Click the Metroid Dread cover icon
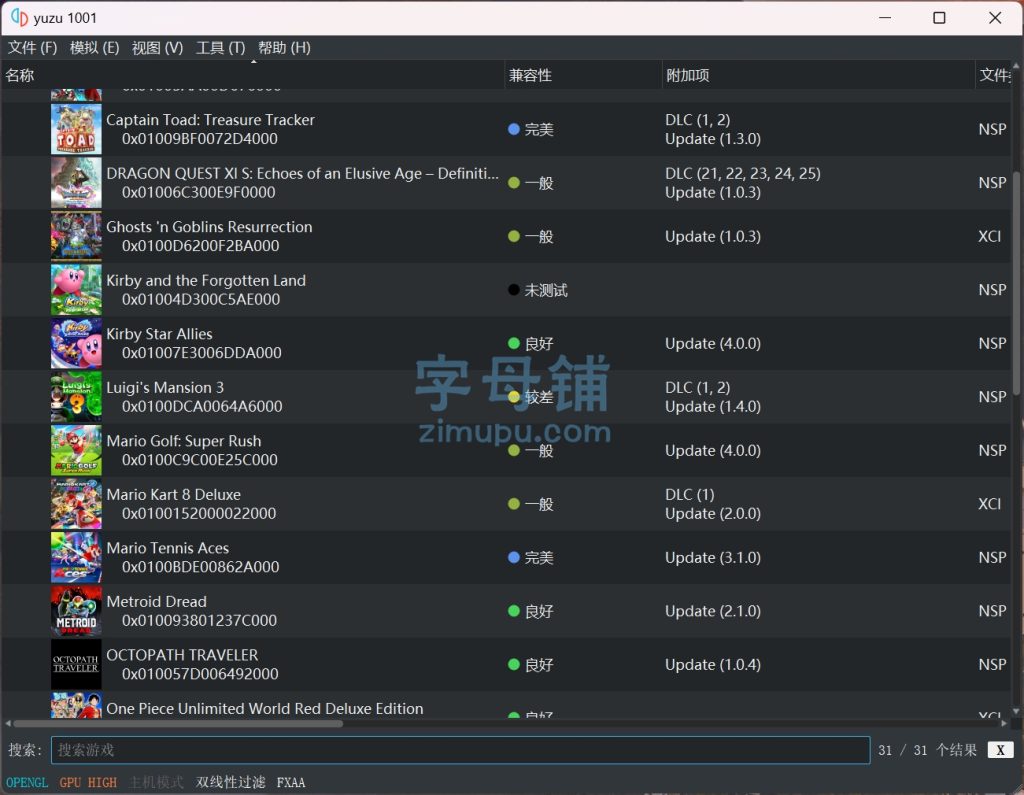This screenshot has height=795, width=1024. [76, 611]
